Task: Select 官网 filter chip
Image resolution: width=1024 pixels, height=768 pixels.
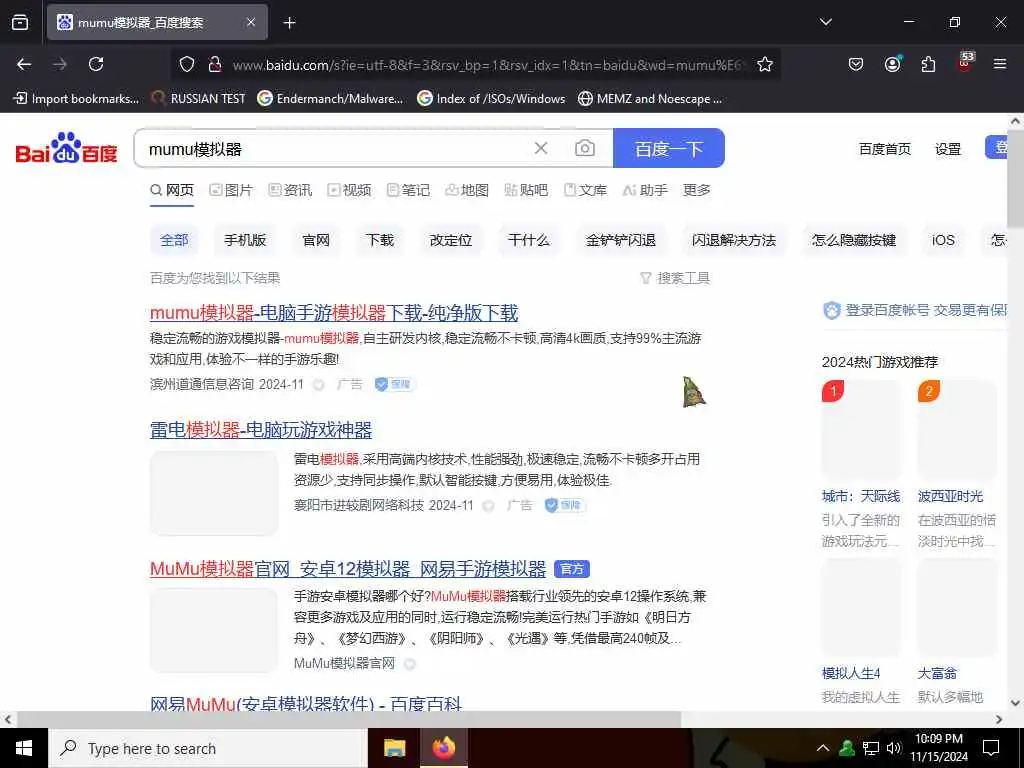Action: coord(316,240)
